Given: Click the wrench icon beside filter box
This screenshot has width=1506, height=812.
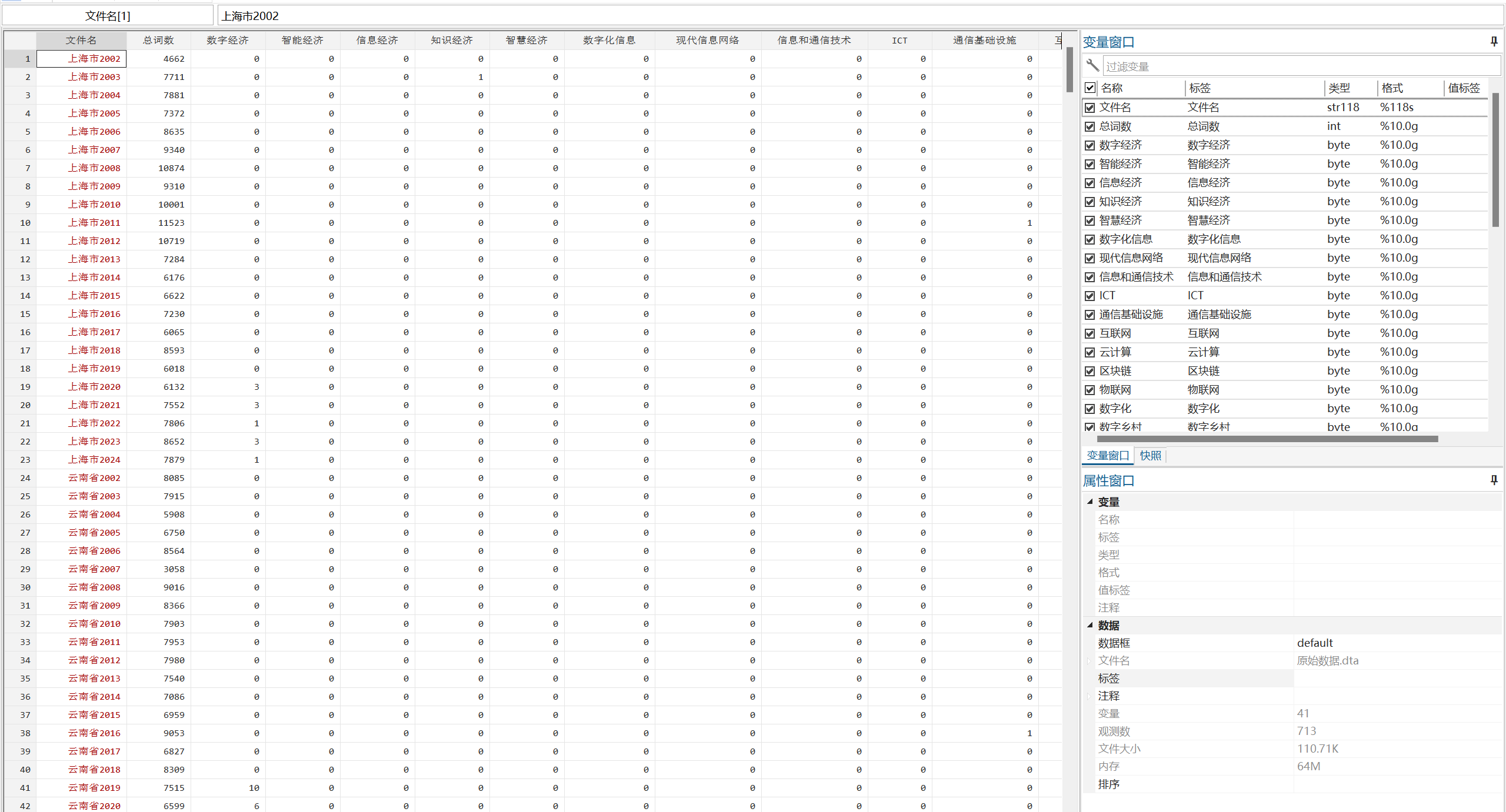Looking at the screenshot, I should pyautogui.click(x=1092, y=65).
